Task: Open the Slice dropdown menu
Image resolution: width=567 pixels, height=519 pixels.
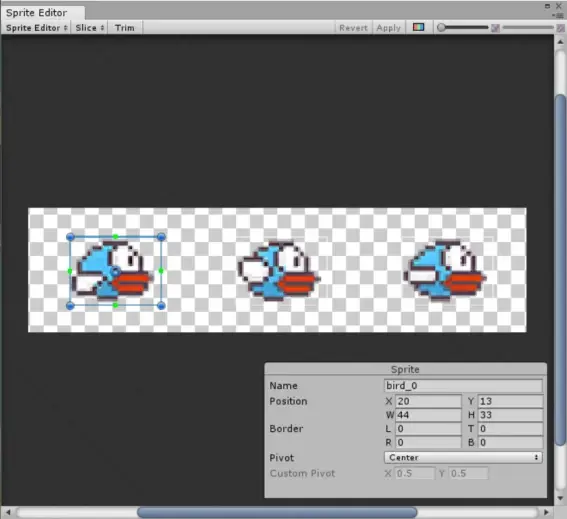Action: tap(90, 28)
